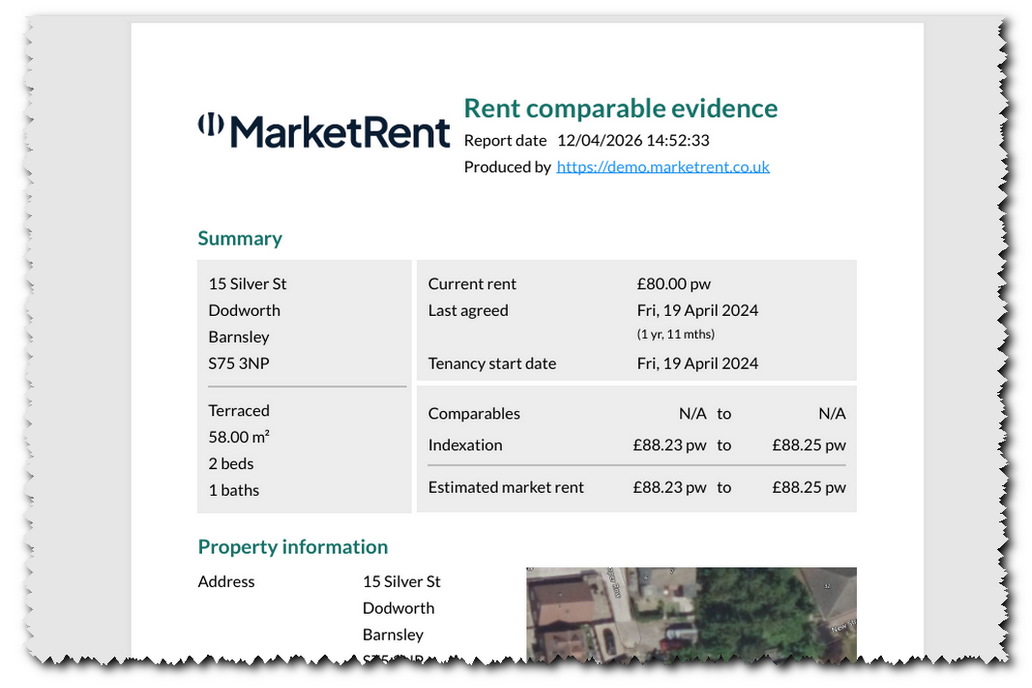Select '15 Silver St' under Property information
Screen dimensions: 1032x688
[401, 581]
